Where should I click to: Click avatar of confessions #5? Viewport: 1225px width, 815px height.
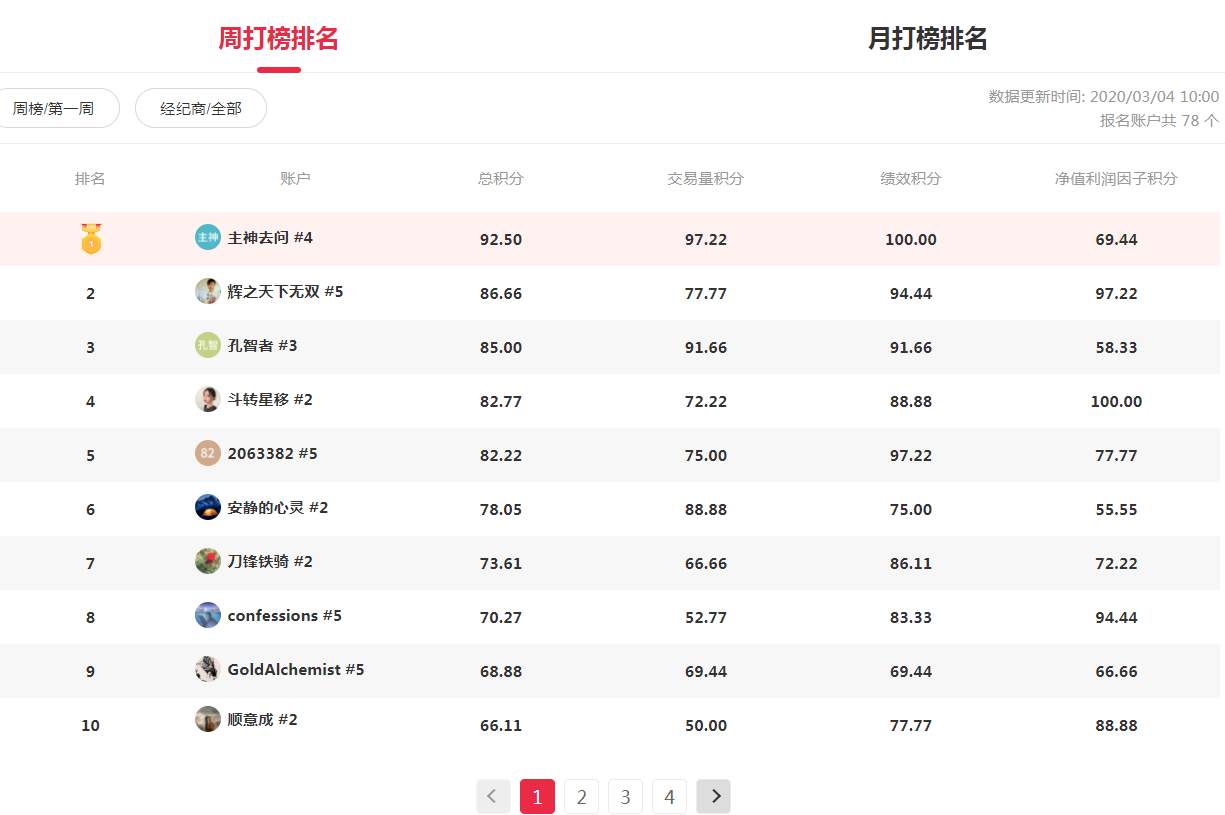click(207, 615)
